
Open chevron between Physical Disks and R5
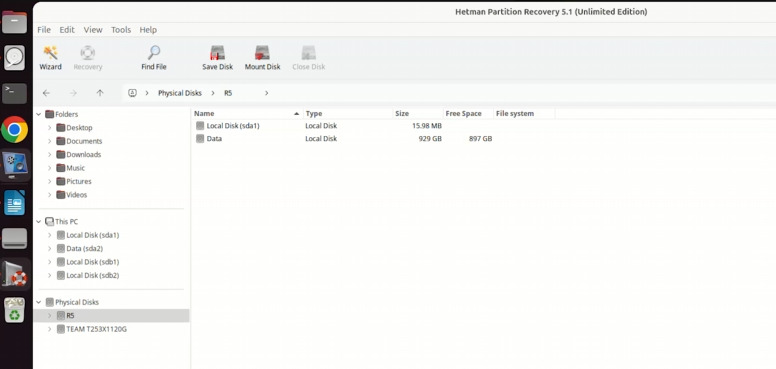pyautogui.click(x=213, y=93)
